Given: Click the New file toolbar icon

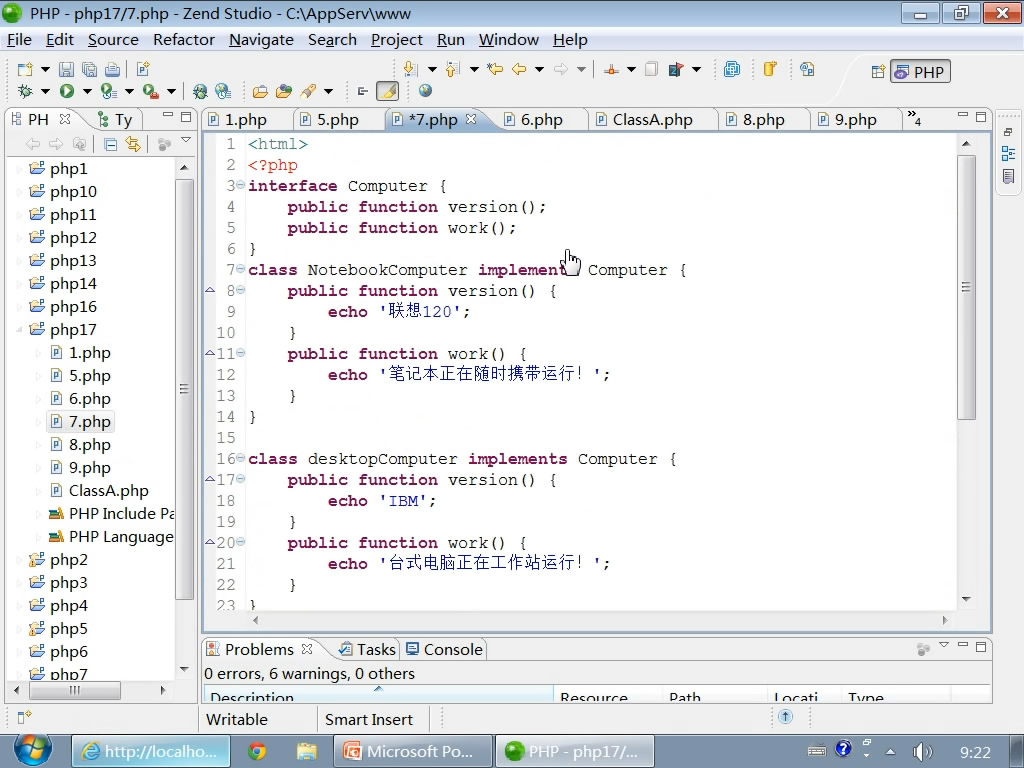Looking at the screenshot, I should coord(25,69).
